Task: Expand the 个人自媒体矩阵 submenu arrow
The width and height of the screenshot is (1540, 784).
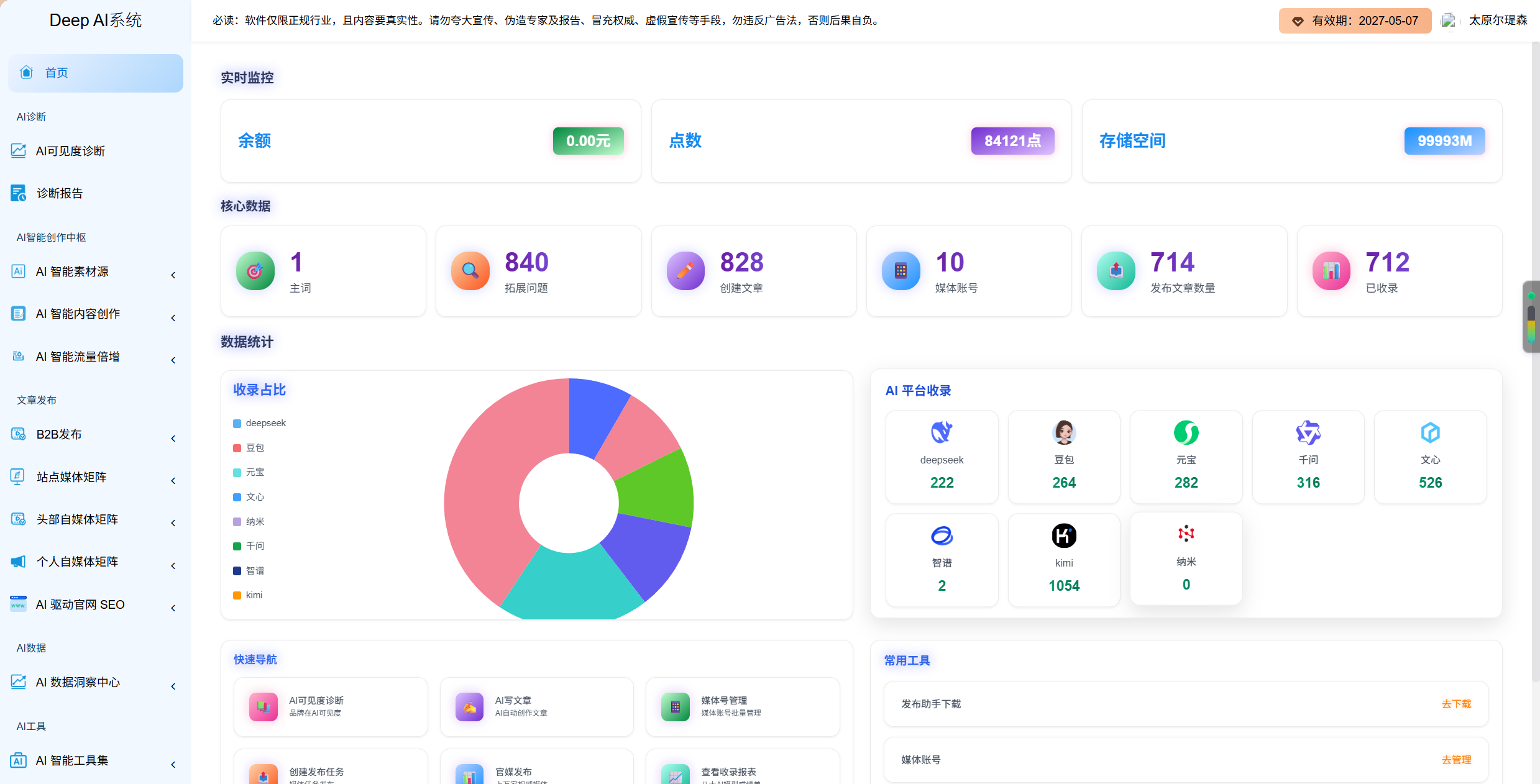Action: (173, 565)
